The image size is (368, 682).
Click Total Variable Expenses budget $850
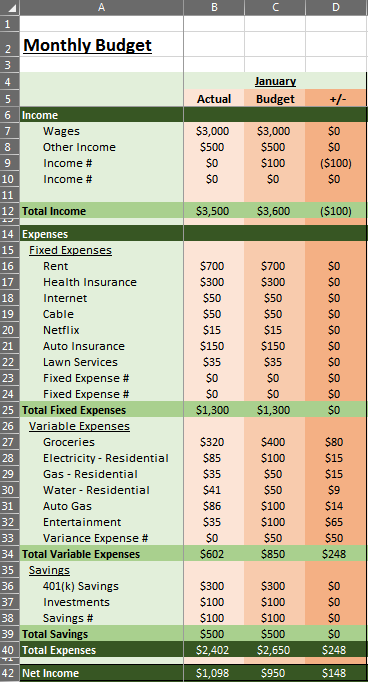pyautogui.click(x=273, y=554)
